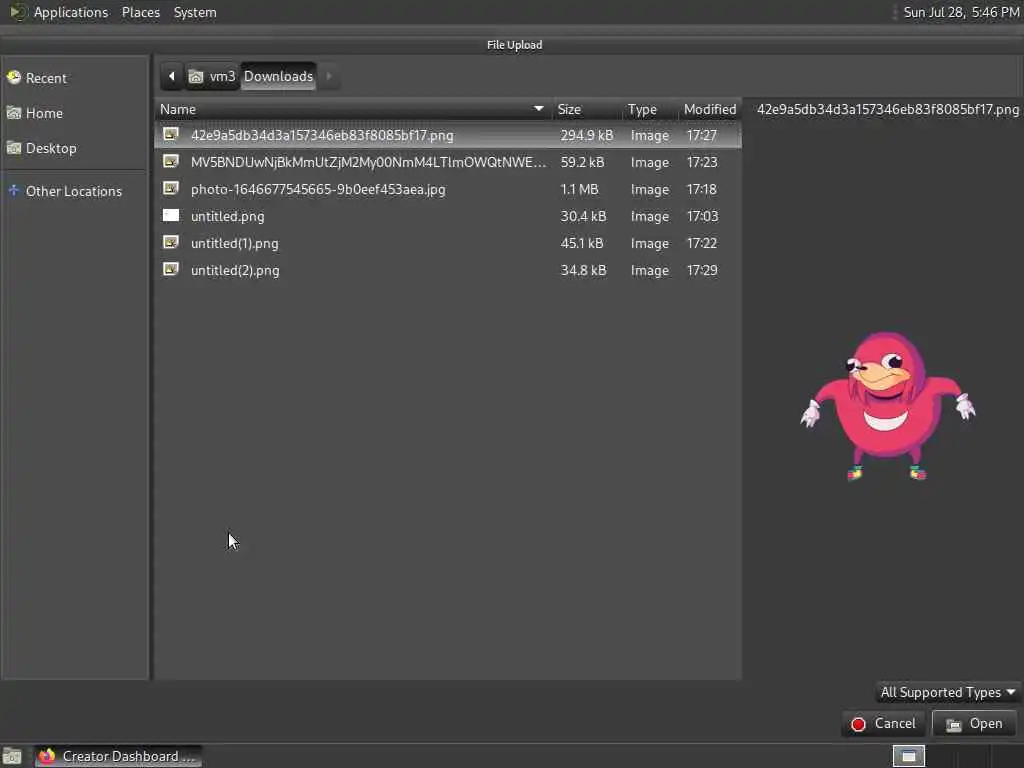Click the 17:22 modified time cell
Screen dimensions: 1024x768
pos(701,243)
